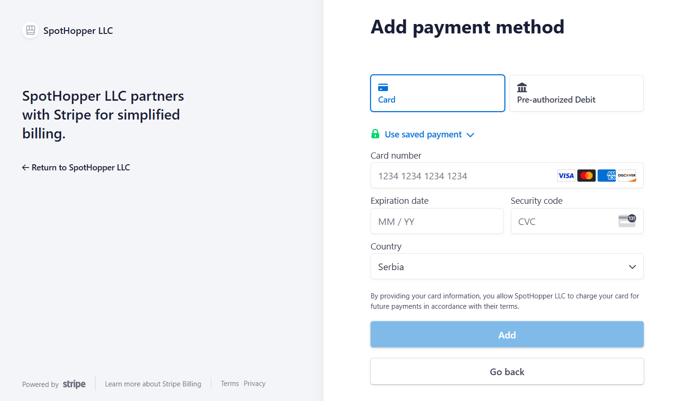Click the bank icon for Pre-authorized Debit
This screenshot has height=401, width=688.
click(x=522, y=87)
